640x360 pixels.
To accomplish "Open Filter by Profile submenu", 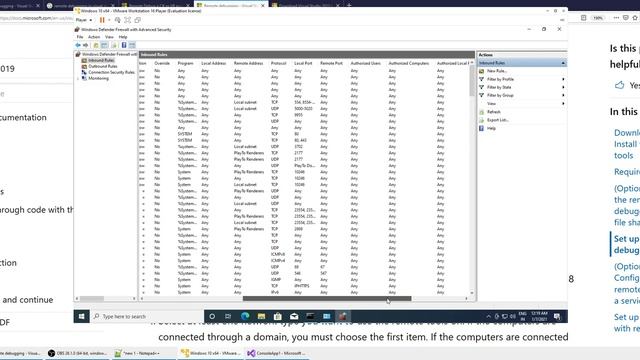I will click(x=522, y=79).
